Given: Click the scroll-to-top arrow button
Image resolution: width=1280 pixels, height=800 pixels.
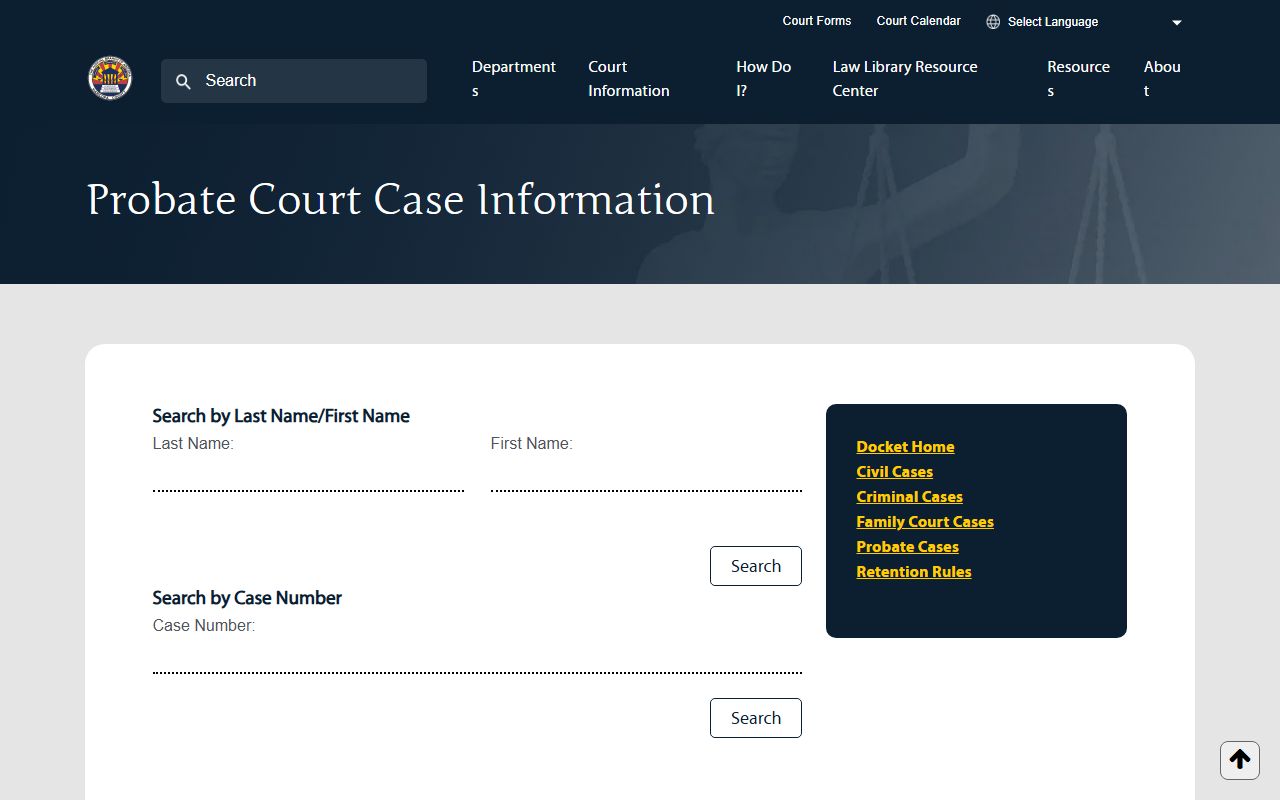Looking at the screenshot, I should point(1240,760).
